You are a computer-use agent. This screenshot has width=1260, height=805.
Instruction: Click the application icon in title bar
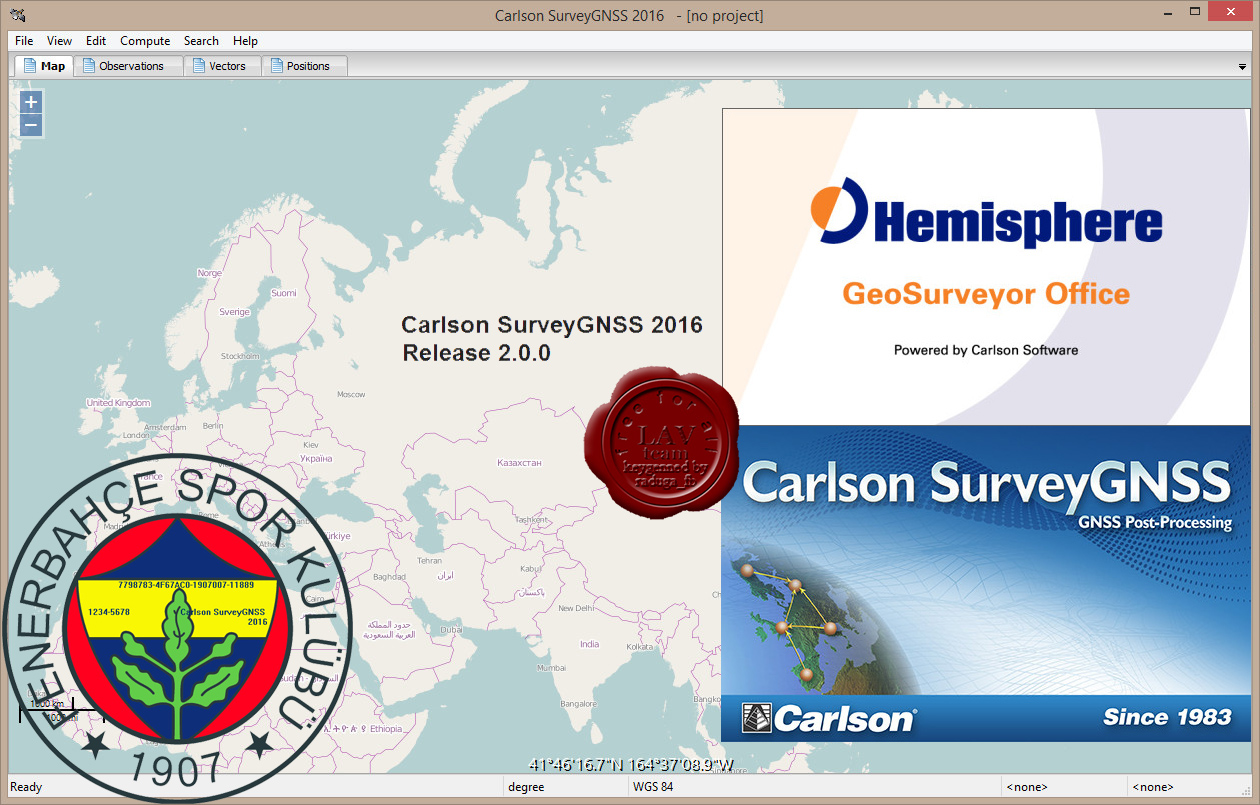(18, 15)
